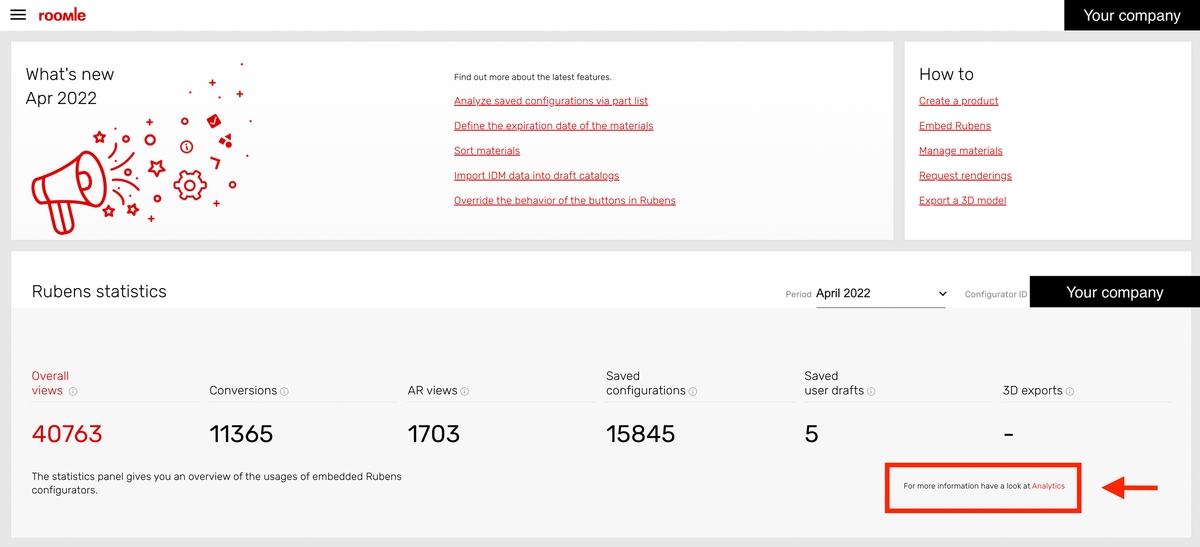The width and height of the screenshot is (1200, 547).
Task: Open the Request renderings guide
Action: [965, 176]
